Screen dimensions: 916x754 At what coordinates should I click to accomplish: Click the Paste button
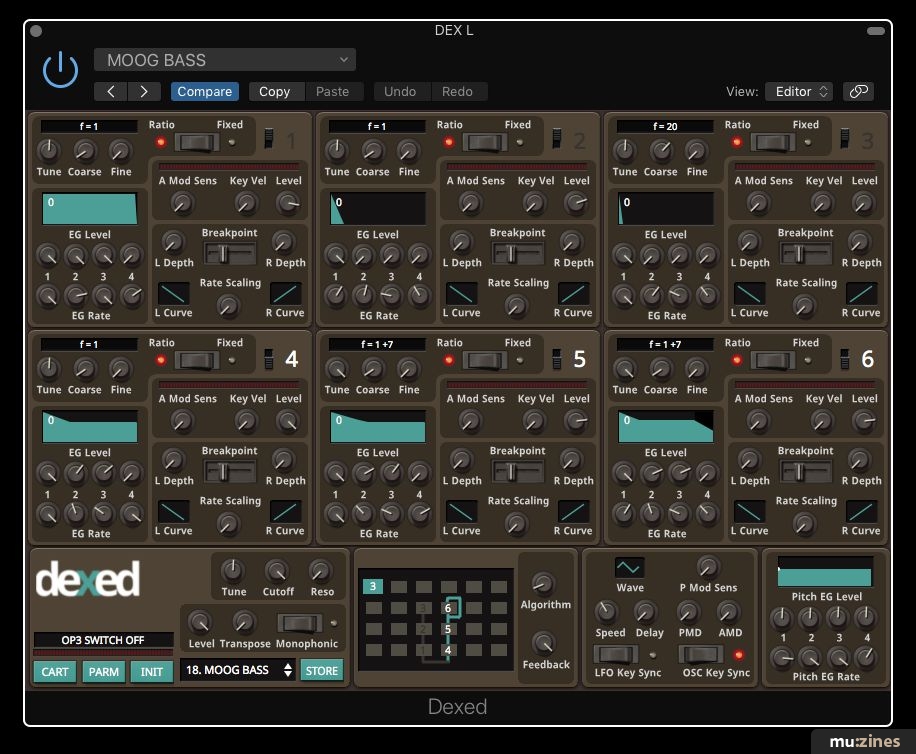click(x=332, y=91)
